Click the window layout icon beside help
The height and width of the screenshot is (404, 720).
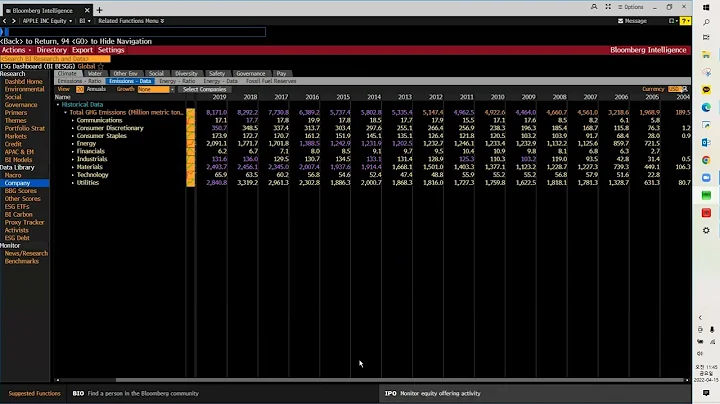coord(673,21)
